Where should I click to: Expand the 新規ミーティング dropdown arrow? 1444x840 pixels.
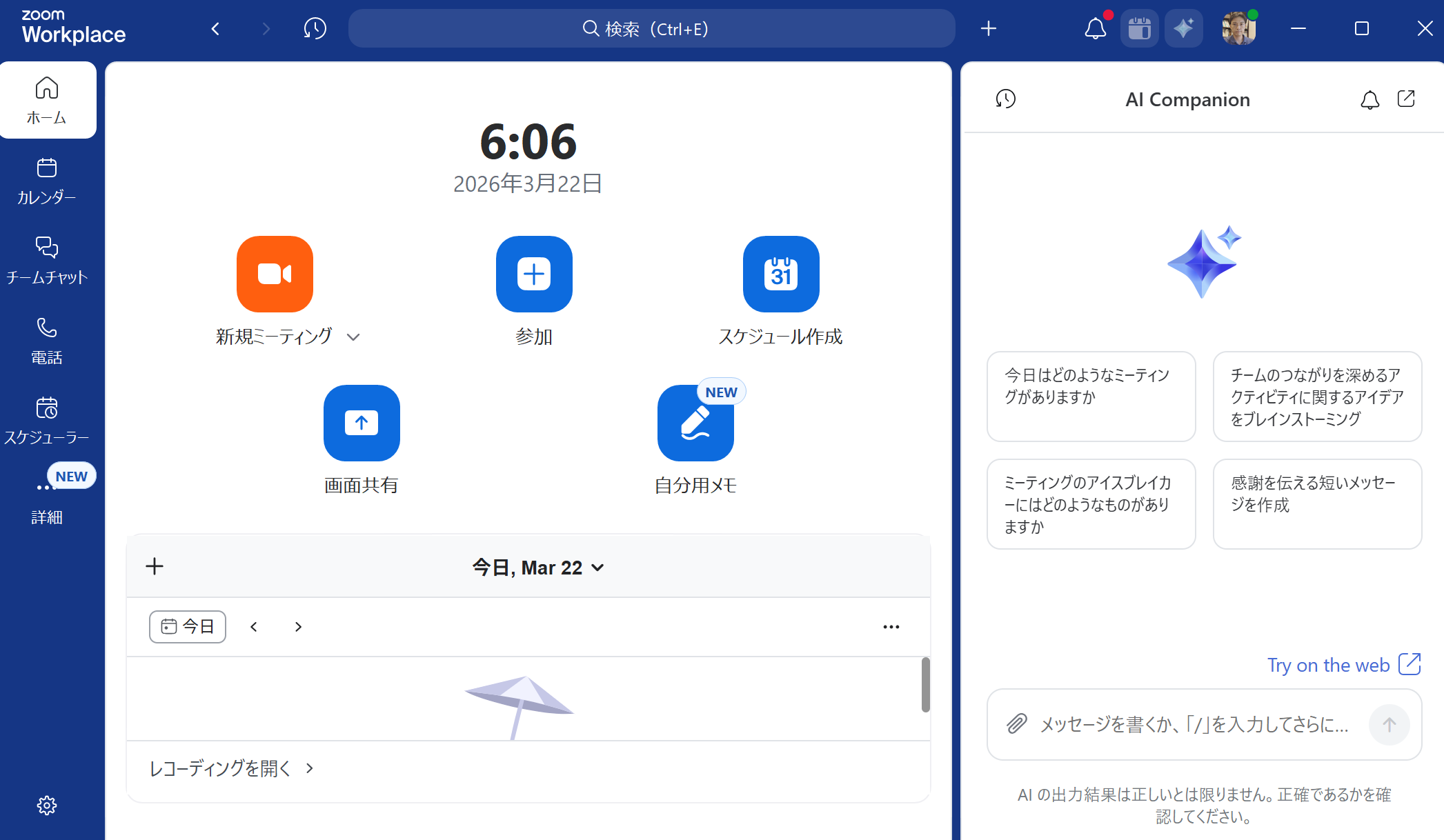[x=353, y=337]
